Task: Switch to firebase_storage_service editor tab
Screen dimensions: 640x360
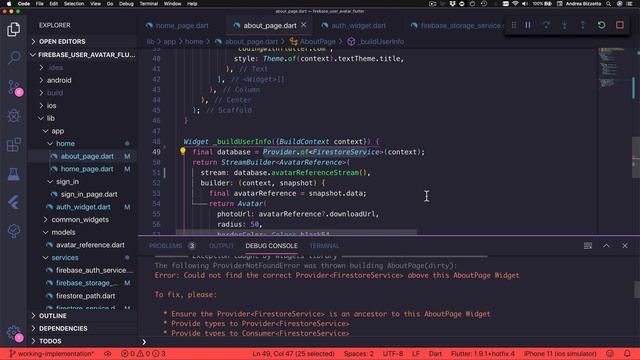Action: tap(456, 25)
